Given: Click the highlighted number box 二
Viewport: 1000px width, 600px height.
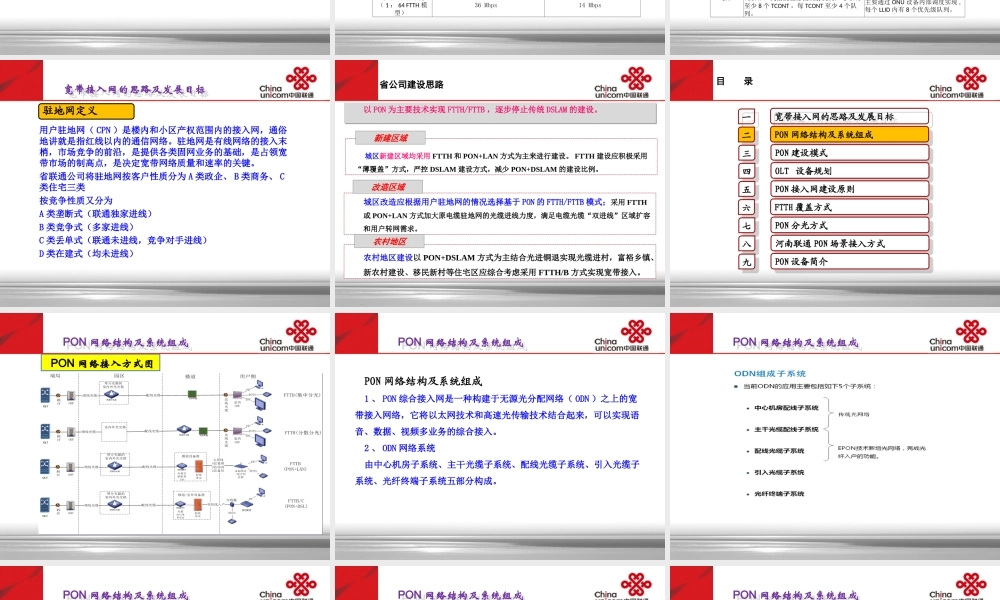Looking at the screenshot, I should tap(747, 135).
